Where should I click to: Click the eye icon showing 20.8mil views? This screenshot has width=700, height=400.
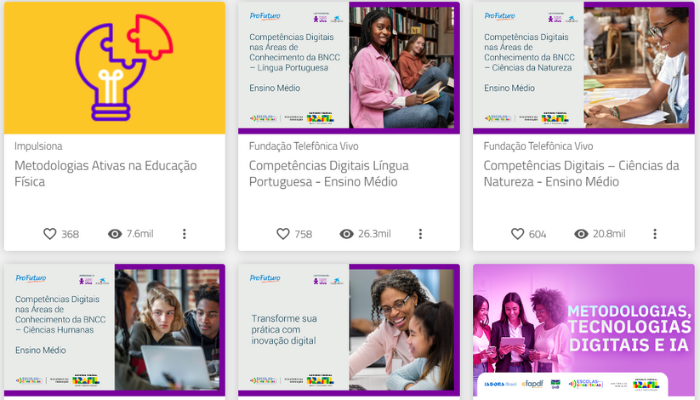pos(581,234)
